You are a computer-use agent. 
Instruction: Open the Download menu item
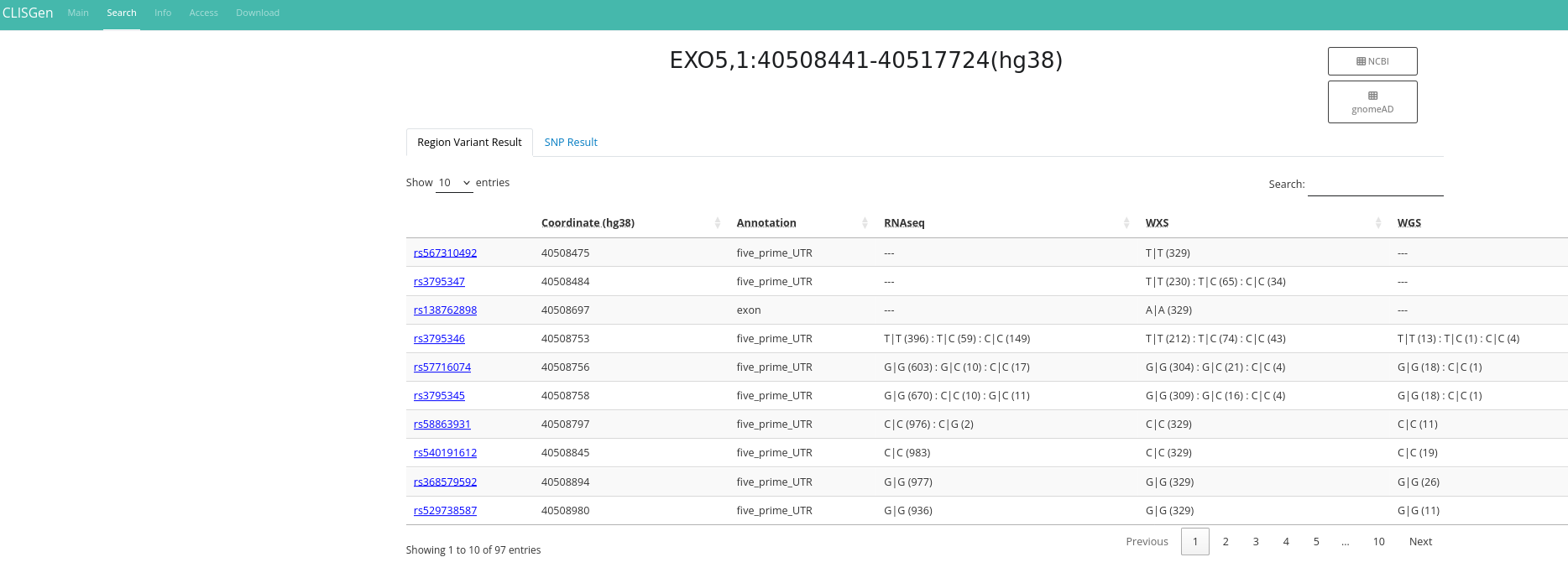[258, 13]
